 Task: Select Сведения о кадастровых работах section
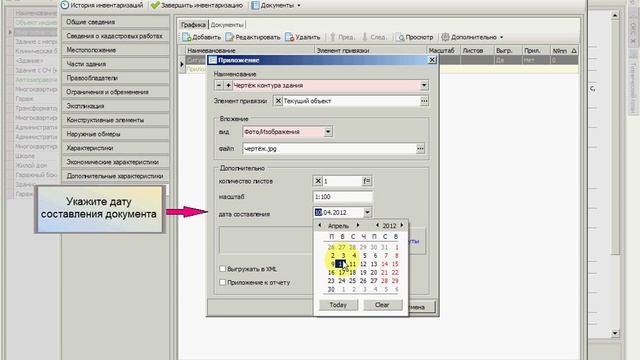click(116, 36)
